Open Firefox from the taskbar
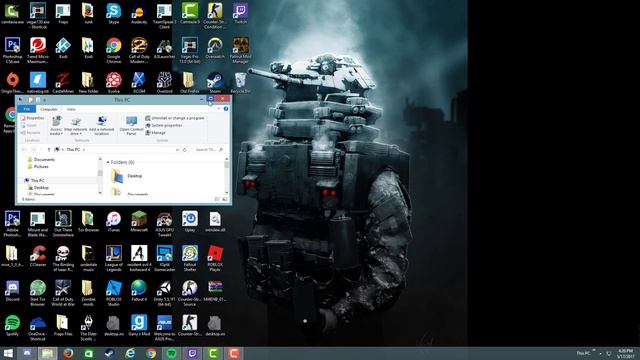 pyautogui.click(x=68, y=353)
